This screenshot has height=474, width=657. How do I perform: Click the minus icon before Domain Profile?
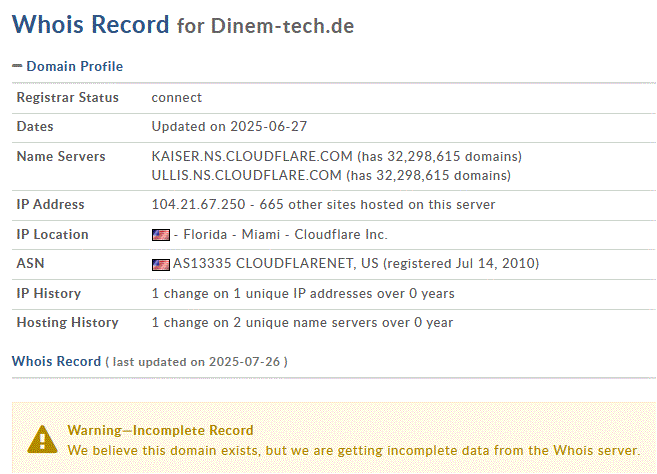pos(17,66)
